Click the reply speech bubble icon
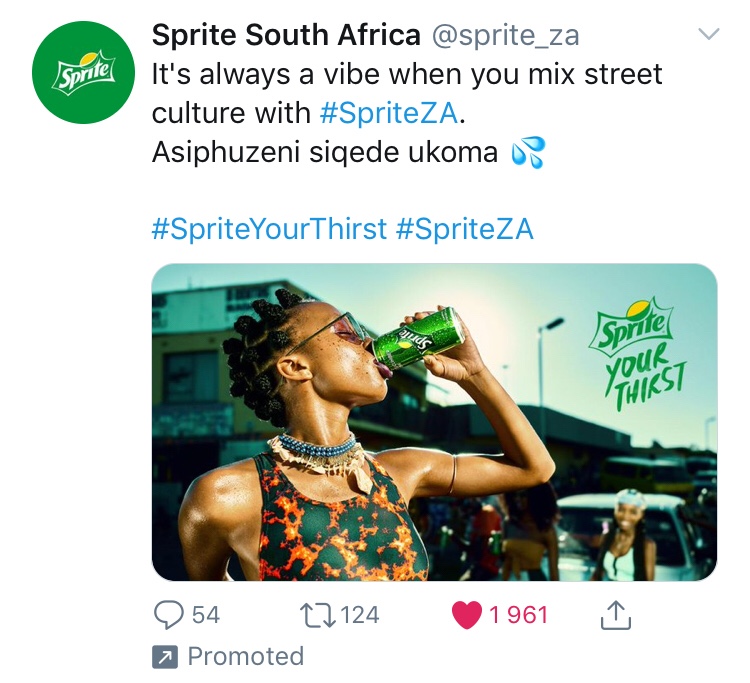This screenshot has width=750, height=683. pyautogui.click(x=170, y=614)
